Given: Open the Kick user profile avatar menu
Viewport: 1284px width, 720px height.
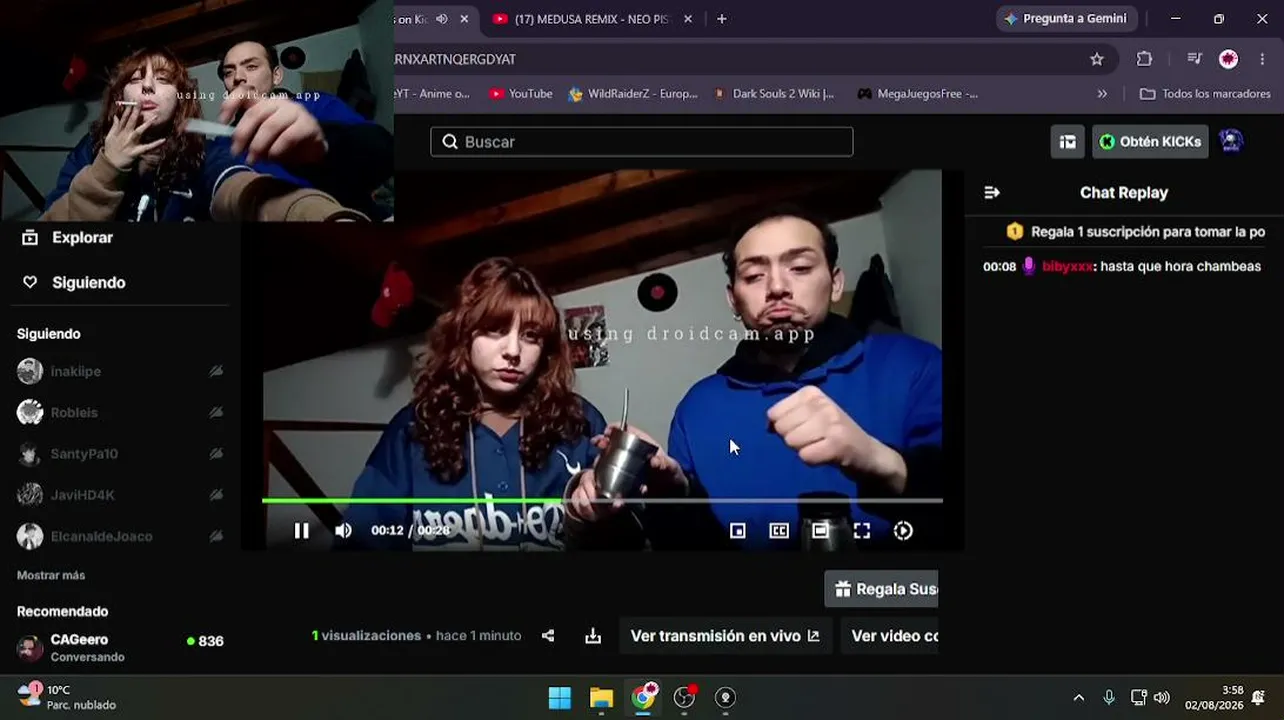Looking at the screenshot, I should pyautogui.click(x=1231, y=141).
